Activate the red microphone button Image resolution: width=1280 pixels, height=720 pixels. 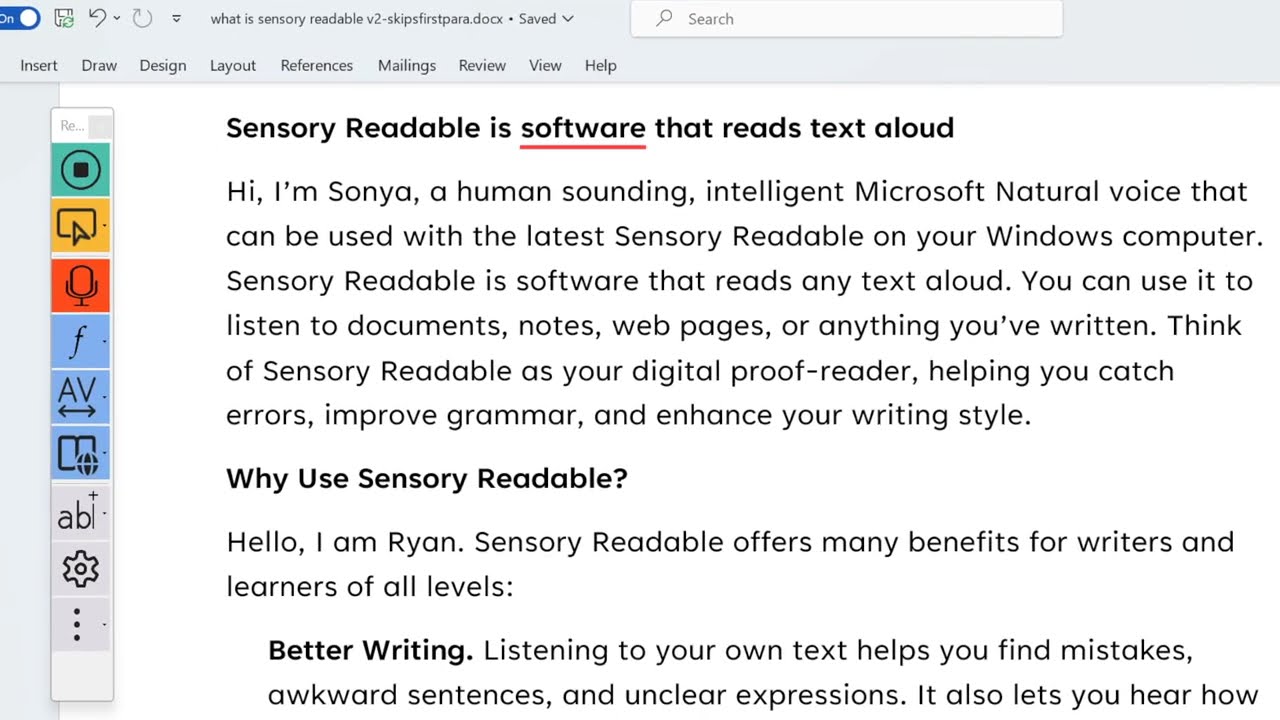pyautogui.click(x=81, y=285)
